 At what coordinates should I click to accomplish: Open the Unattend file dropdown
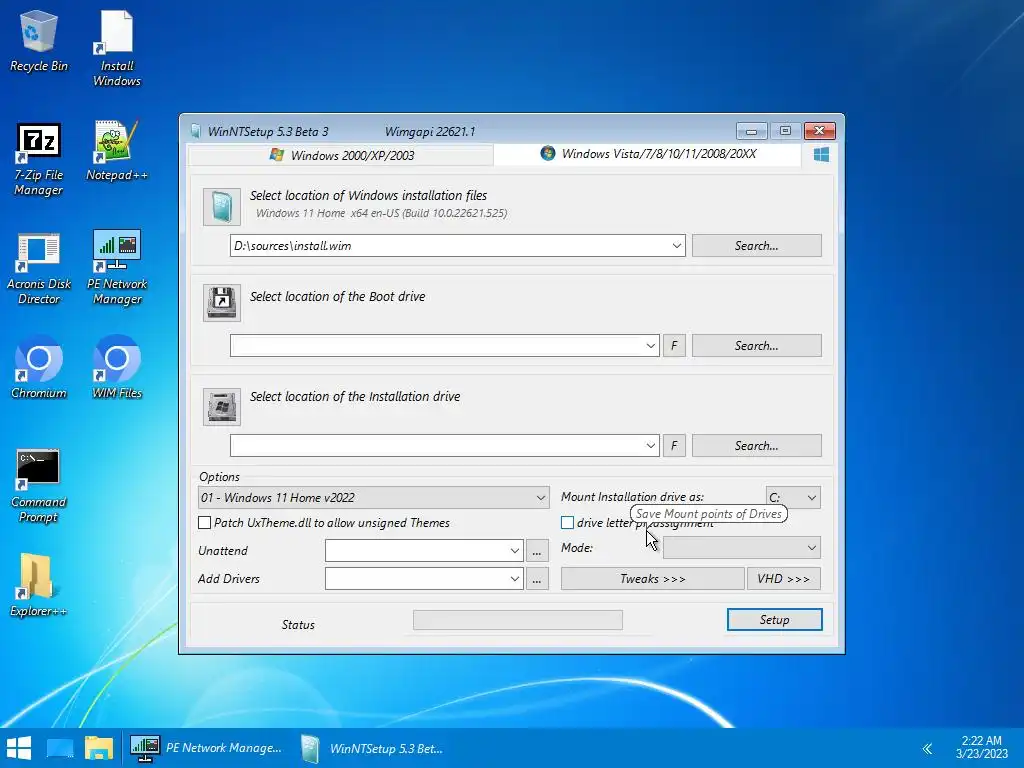pyautogui.click(x=515, y=551)
